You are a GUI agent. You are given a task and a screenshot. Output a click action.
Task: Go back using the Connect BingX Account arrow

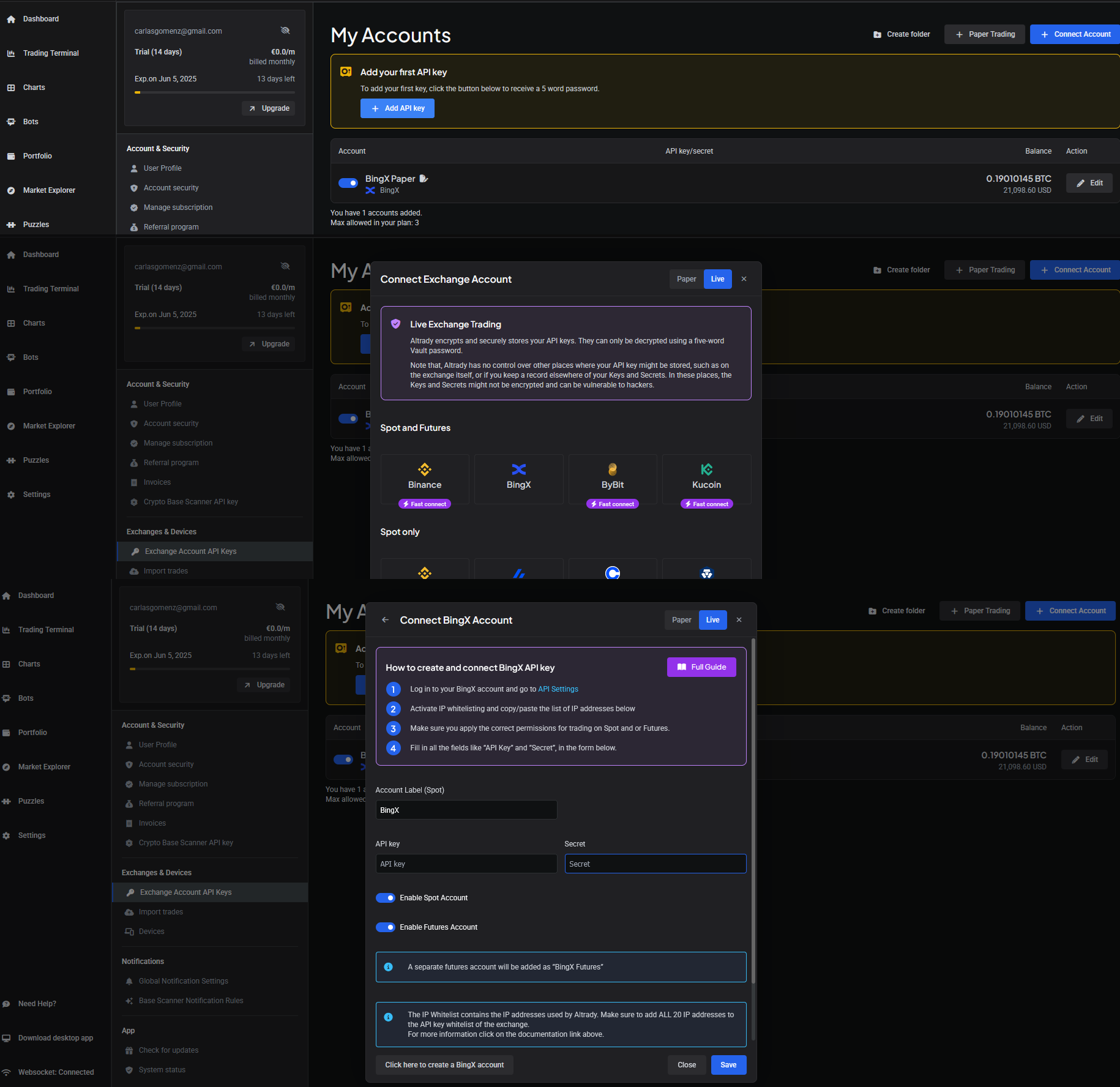click(x=385, y=620)
